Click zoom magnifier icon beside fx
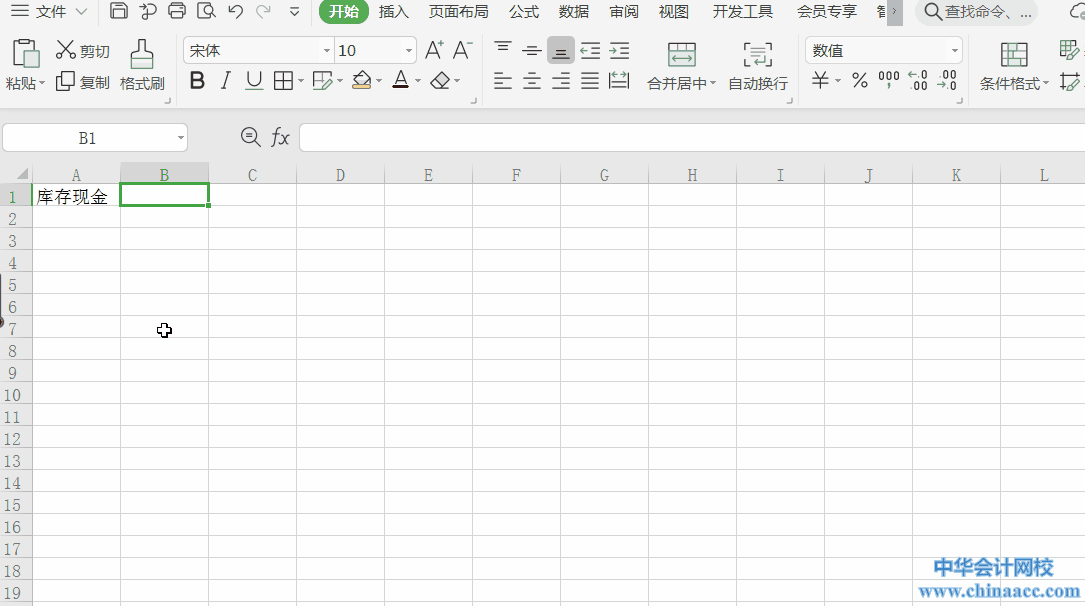The height and width of the screenshot is (606, 1085). point(250,137)
